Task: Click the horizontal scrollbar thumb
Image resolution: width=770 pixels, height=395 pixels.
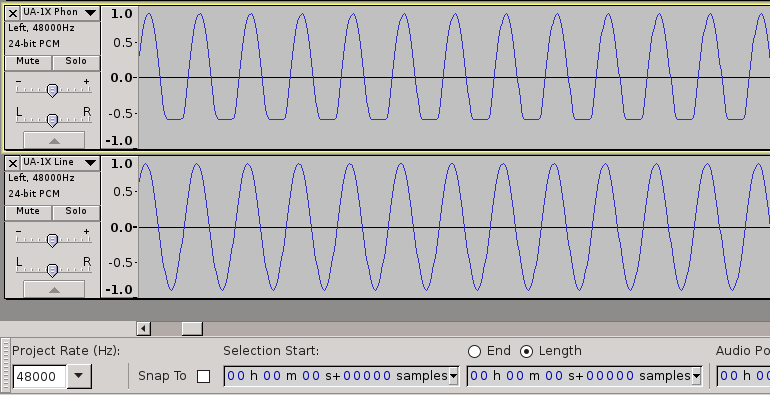Action: pos(192,328)
